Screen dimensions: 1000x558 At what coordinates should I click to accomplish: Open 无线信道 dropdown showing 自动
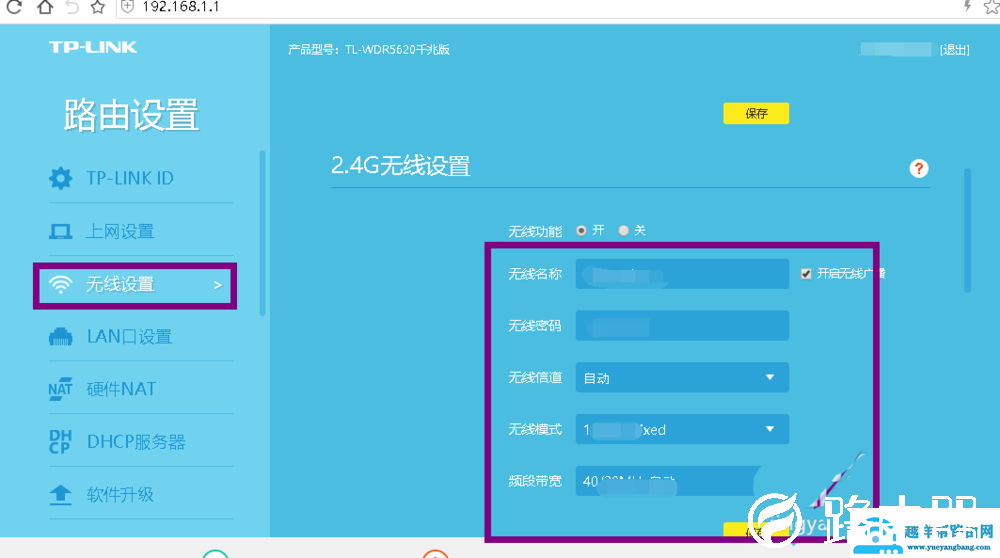pos(682,378)
